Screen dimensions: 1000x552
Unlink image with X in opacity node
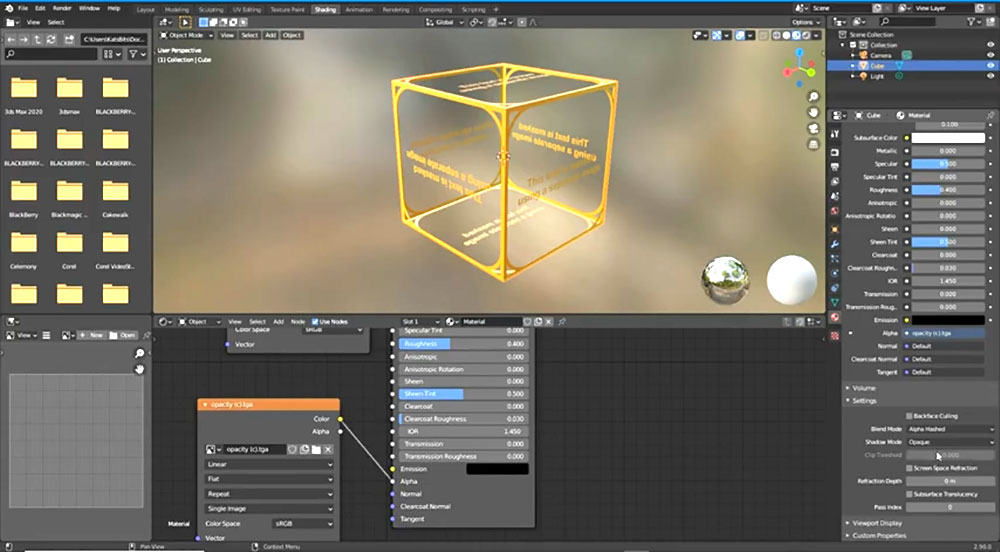[328, 450]
